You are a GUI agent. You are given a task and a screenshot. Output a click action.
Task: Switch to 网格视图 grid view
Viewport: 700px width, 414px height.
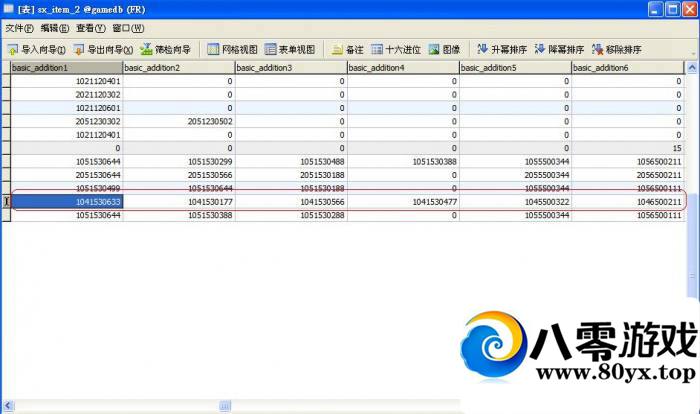(232, 49)
